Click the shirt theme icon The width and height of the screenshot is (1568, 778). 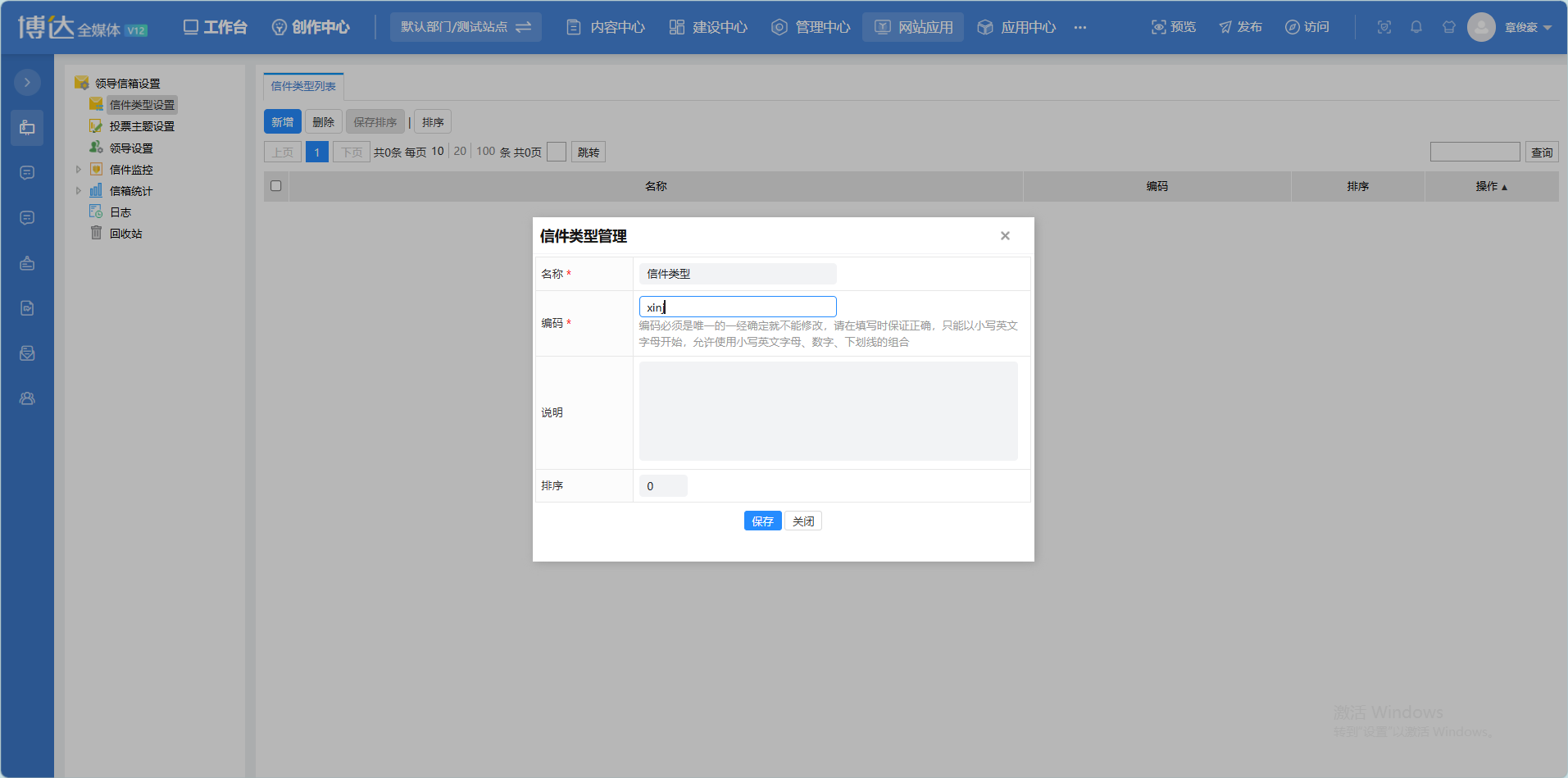pyautogui.click(x=1449, y=27)
